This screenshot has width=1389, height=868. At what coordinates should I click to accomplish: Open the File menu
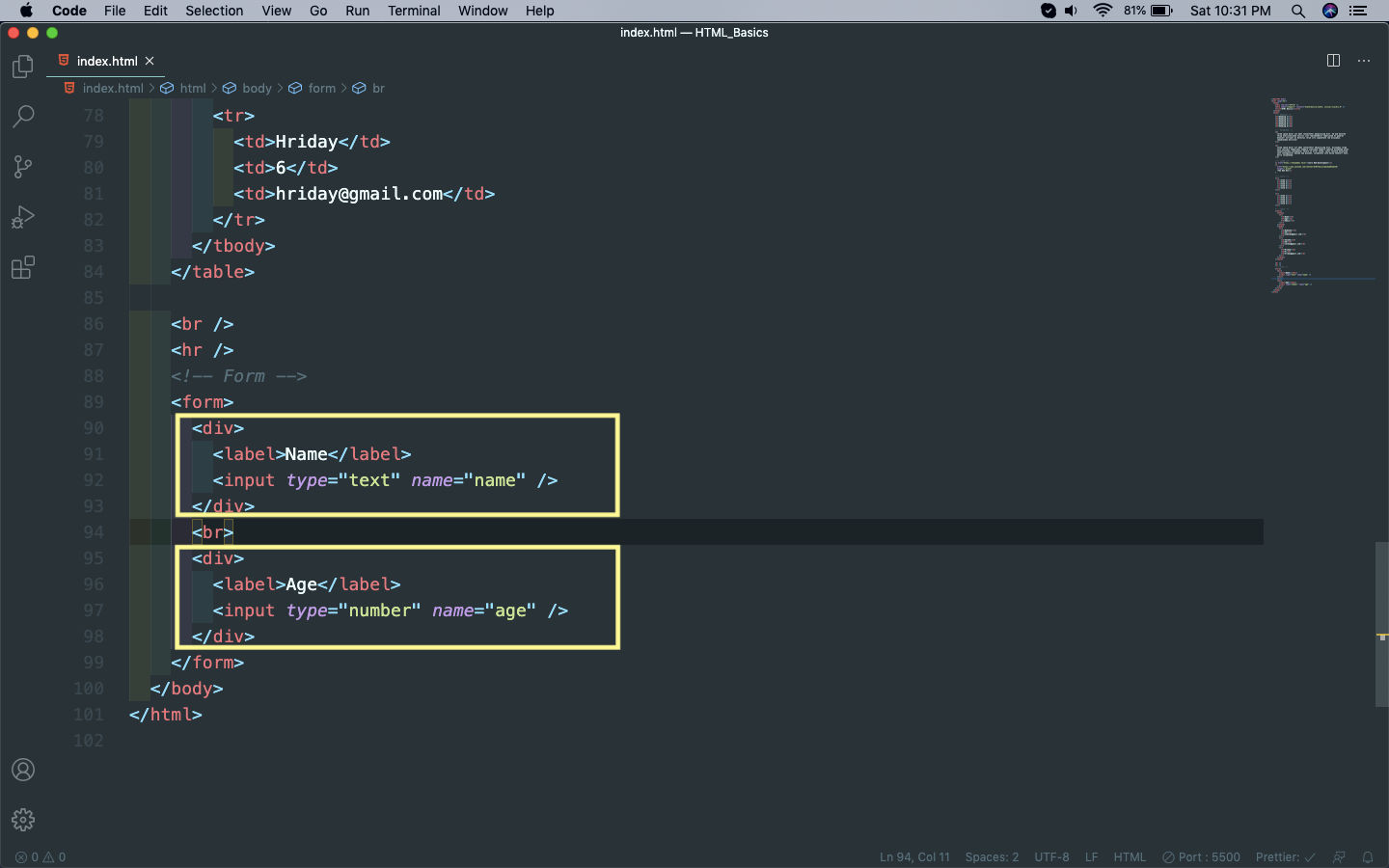point(115,11)
